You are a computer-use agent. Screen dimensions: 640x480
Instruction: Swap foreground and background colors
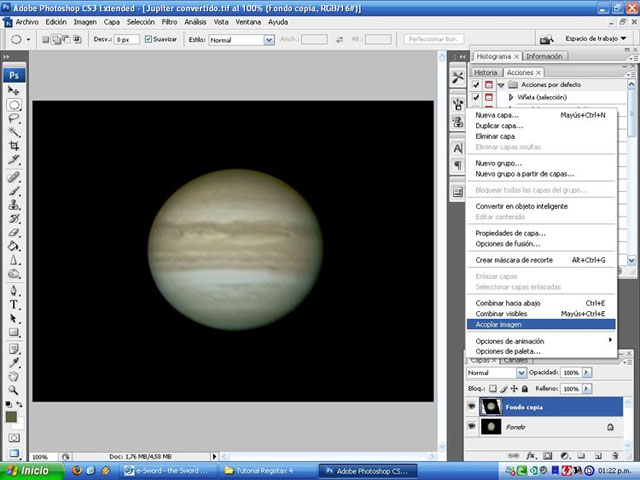click(x=19, y=404)
